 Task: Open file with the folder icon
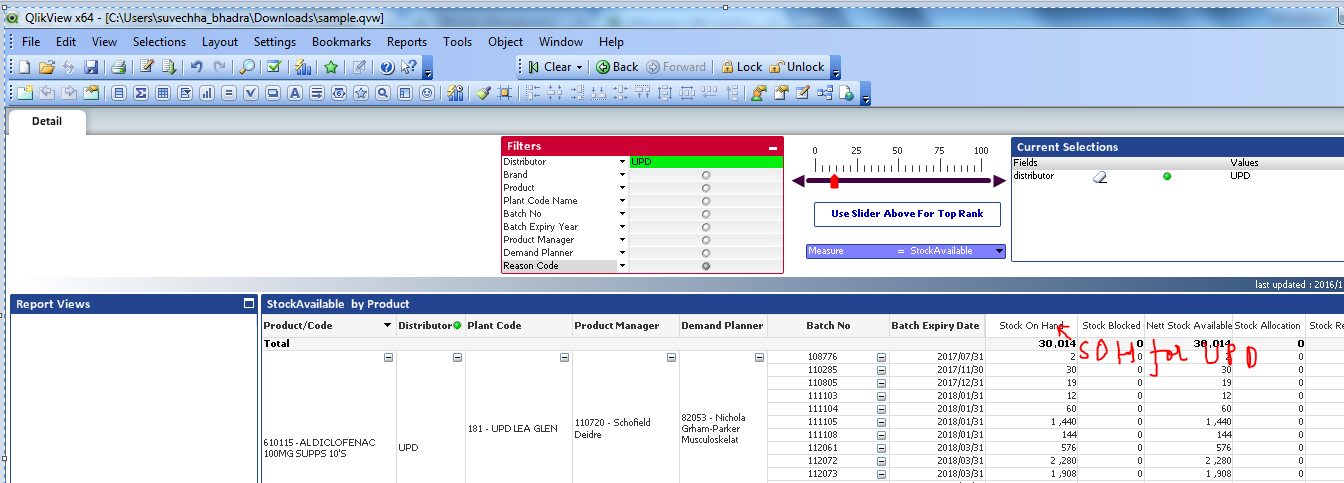pyautogui.click(x=46, y=67)
